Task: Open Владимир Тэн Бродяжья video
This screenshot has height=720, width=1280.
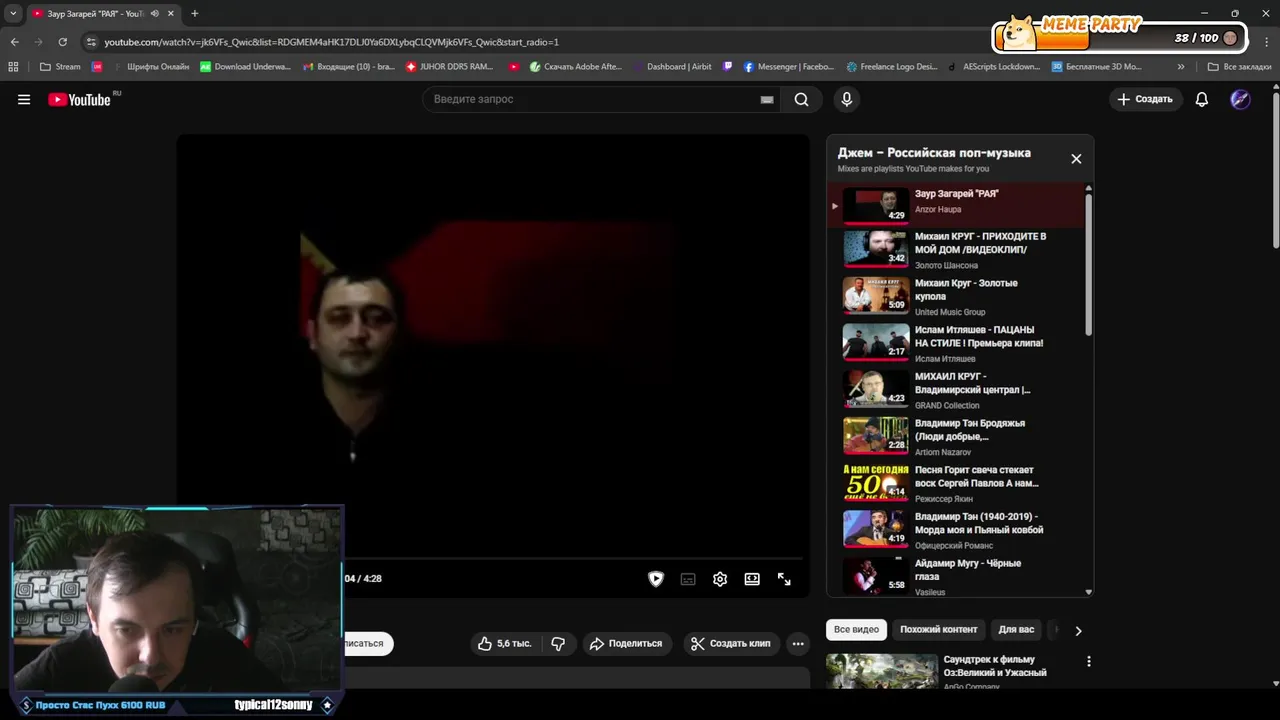Action: click(x=955, y=437)
